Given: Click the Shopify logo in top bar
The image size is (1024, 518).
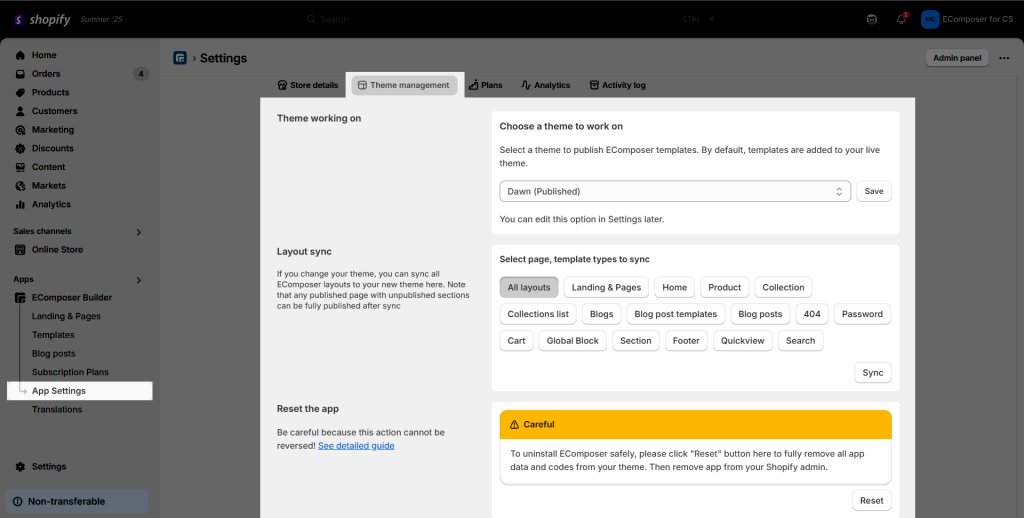Looking at the screenshot, I should pos(42,20).
